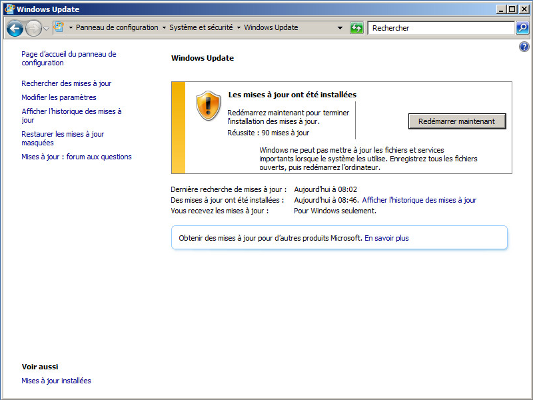Maximize the Windows Update window
Screen dimensions: 533x400
(512, 9)
